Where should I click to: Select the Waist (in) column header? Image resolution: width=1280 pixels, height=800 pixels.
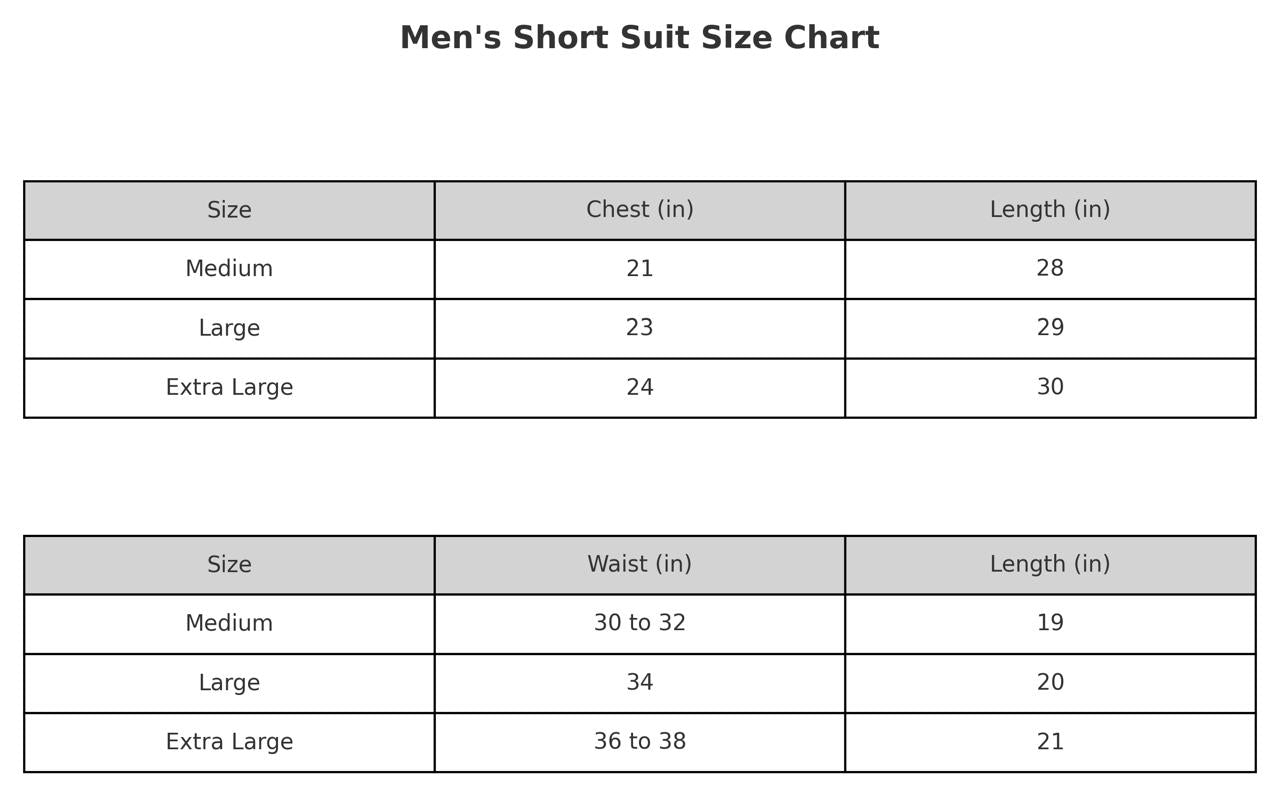pyautogui.click(x=639, y=564)
